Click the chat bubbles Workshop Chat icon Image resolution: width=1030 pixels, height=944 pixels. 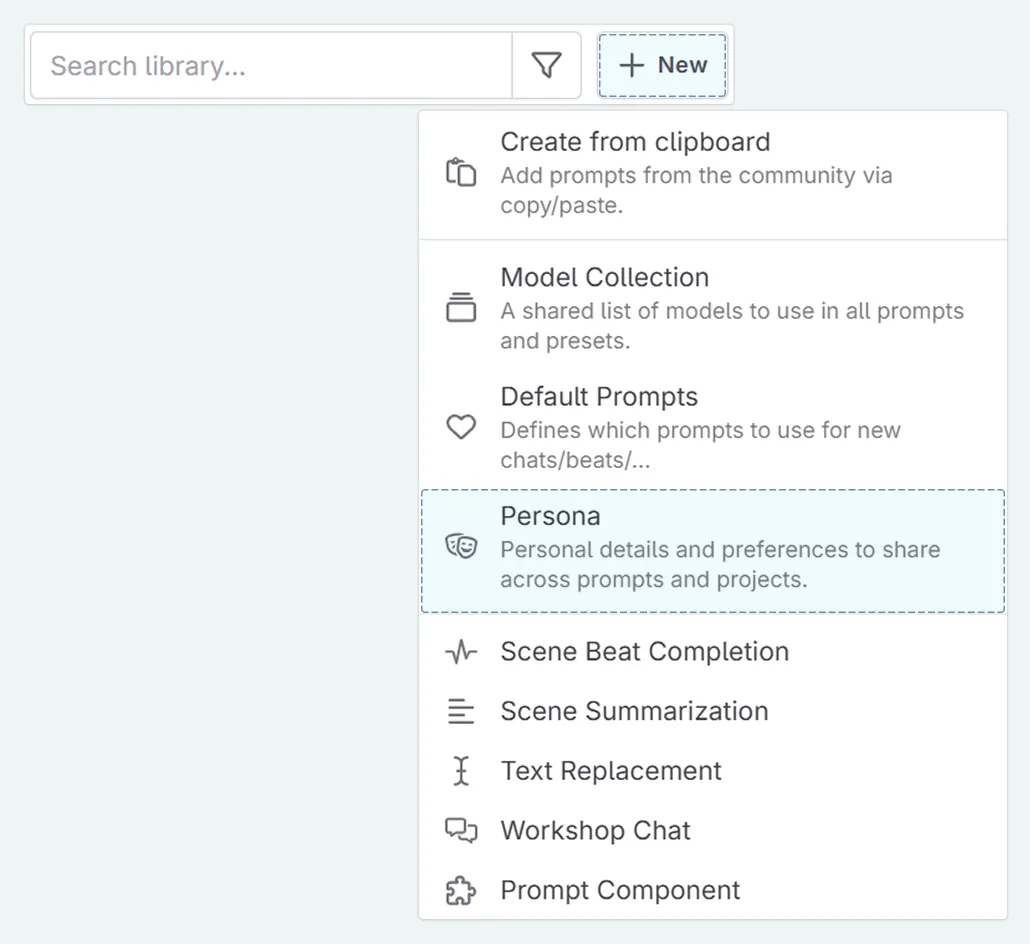[x=461, y=831]
